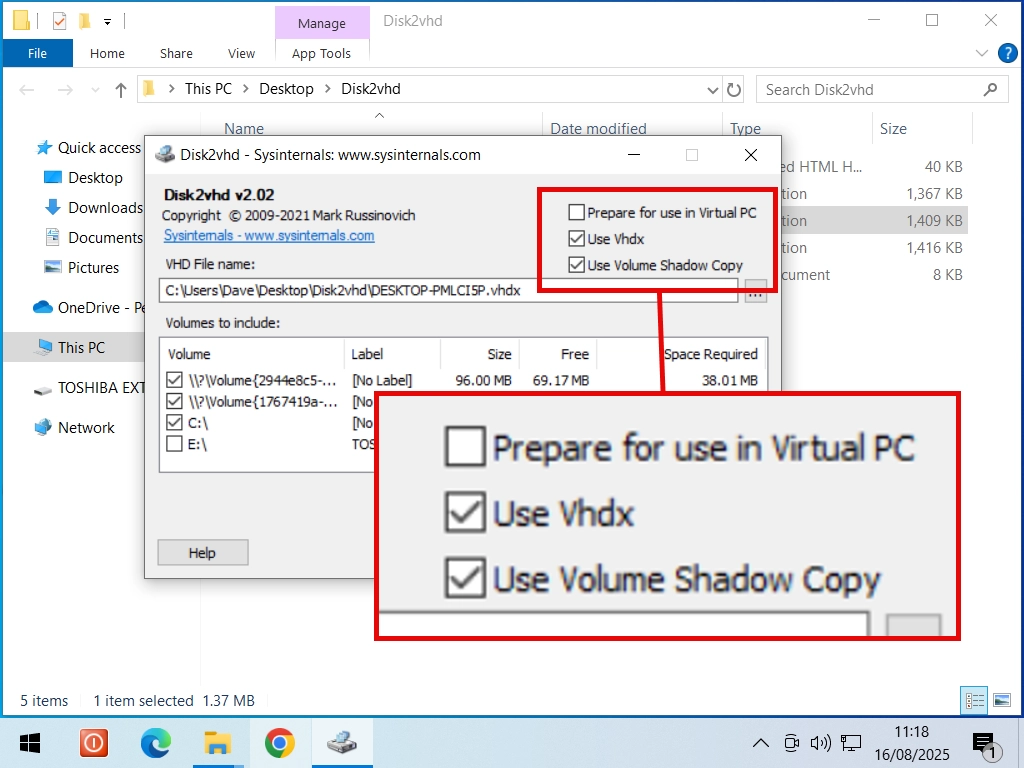
Task: Open the App Tools ribbon tab
Action: (321, 54)
